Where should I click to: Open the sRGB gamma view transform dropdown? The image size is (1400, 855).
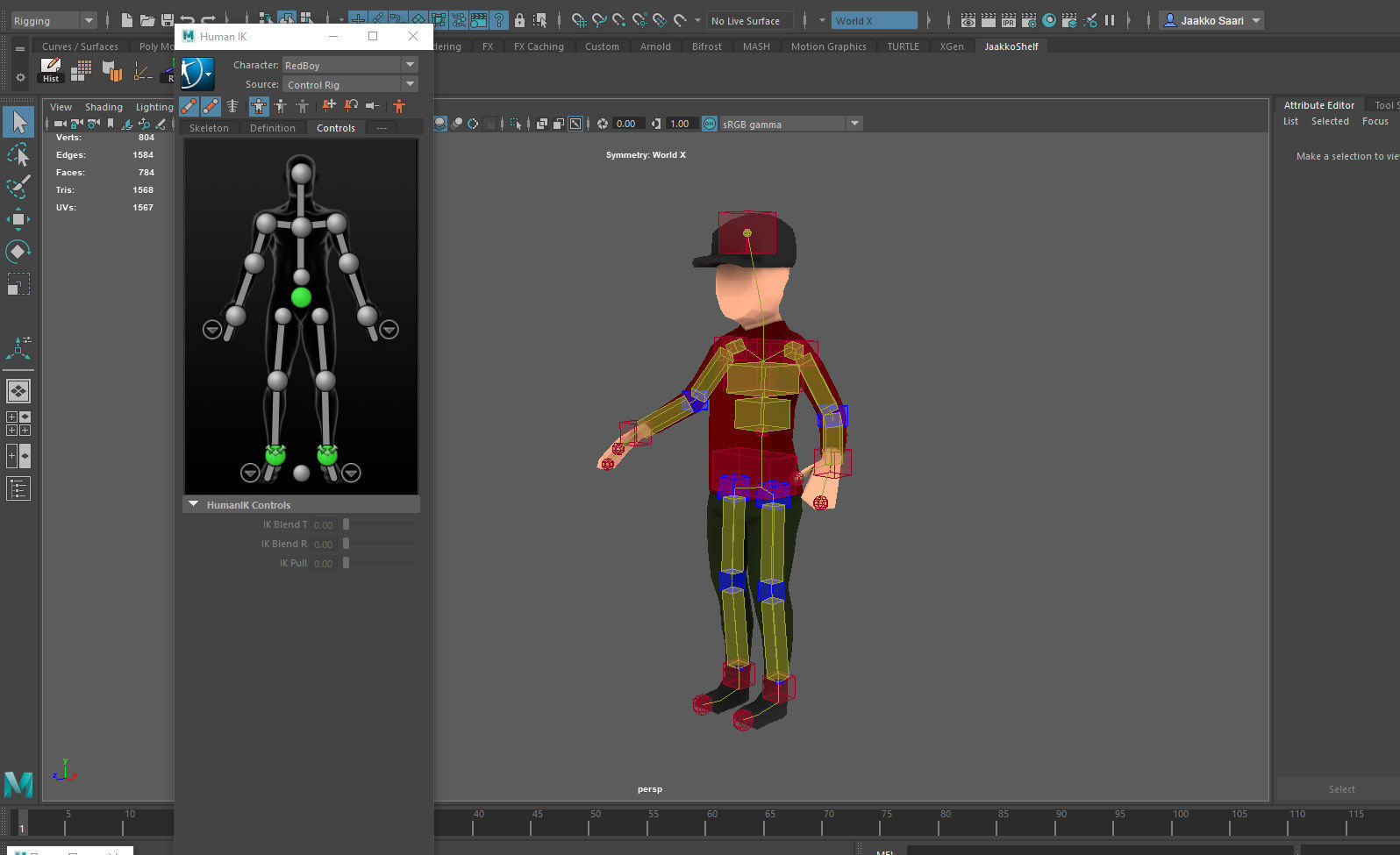[x=790, y=124]
